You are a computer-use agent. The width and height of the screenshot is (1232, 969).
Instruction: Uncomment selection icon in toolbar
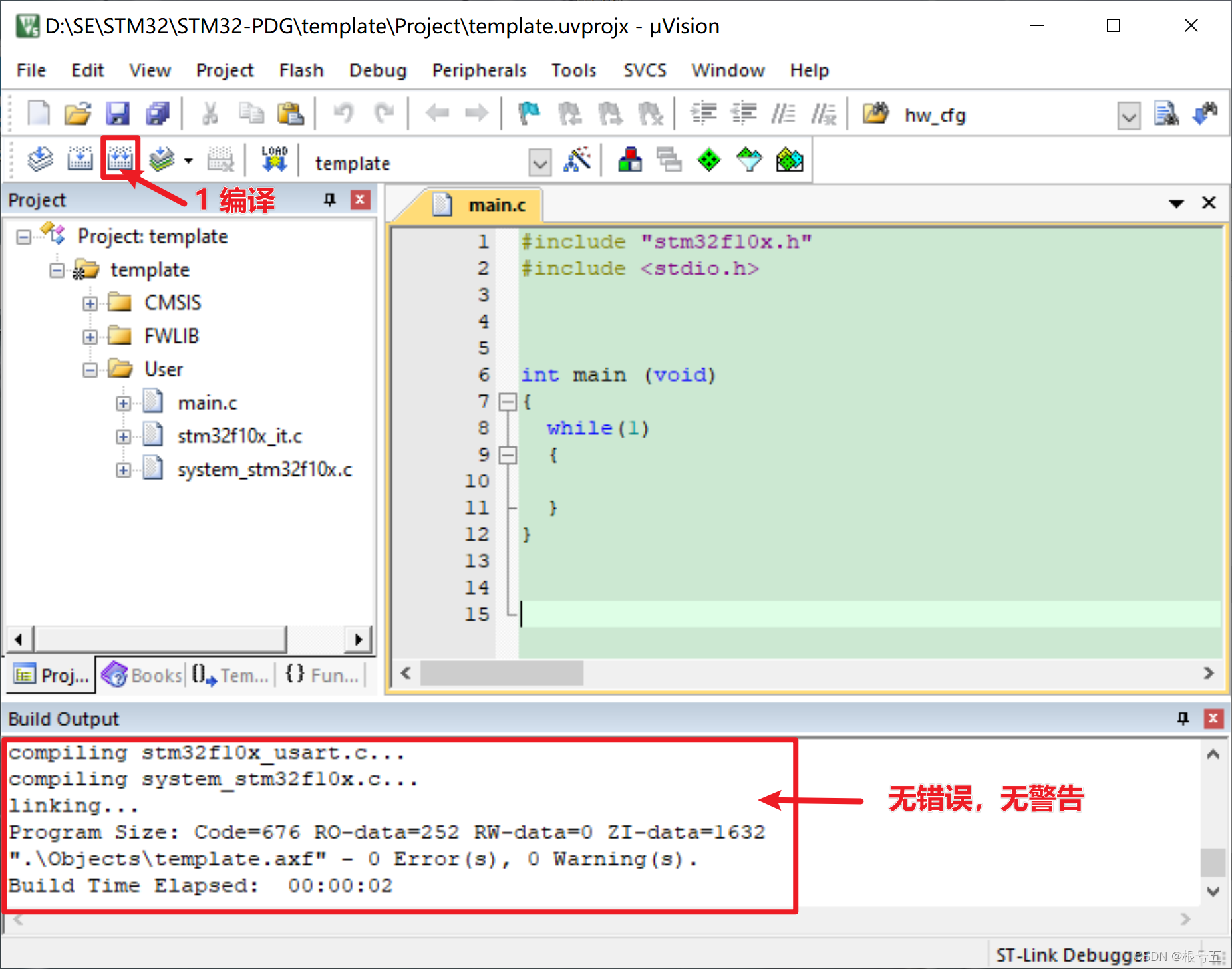click(824, 114)
